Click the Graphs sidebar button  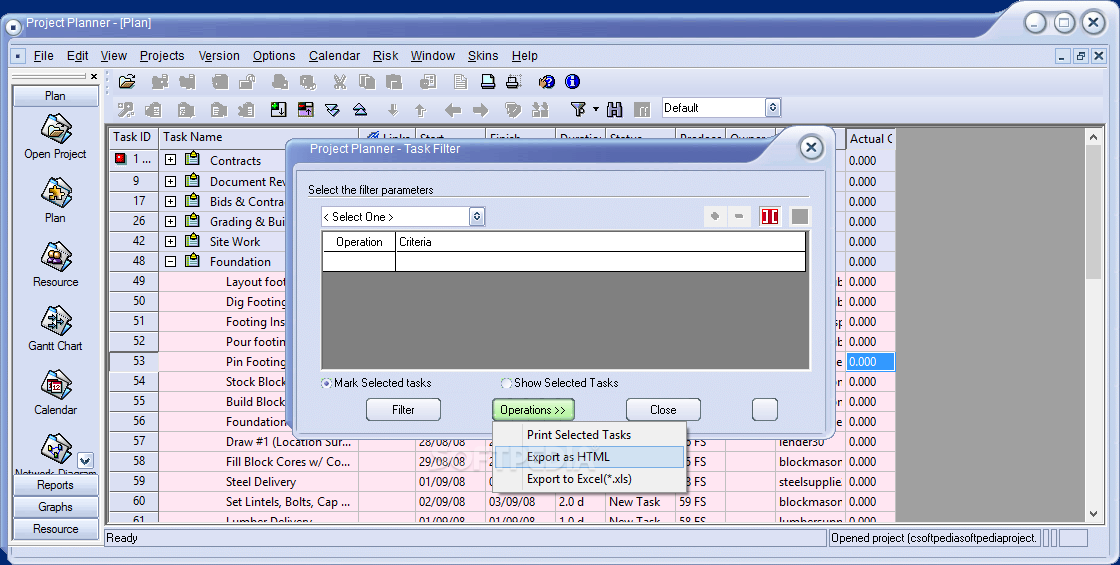tap(56, 506)
